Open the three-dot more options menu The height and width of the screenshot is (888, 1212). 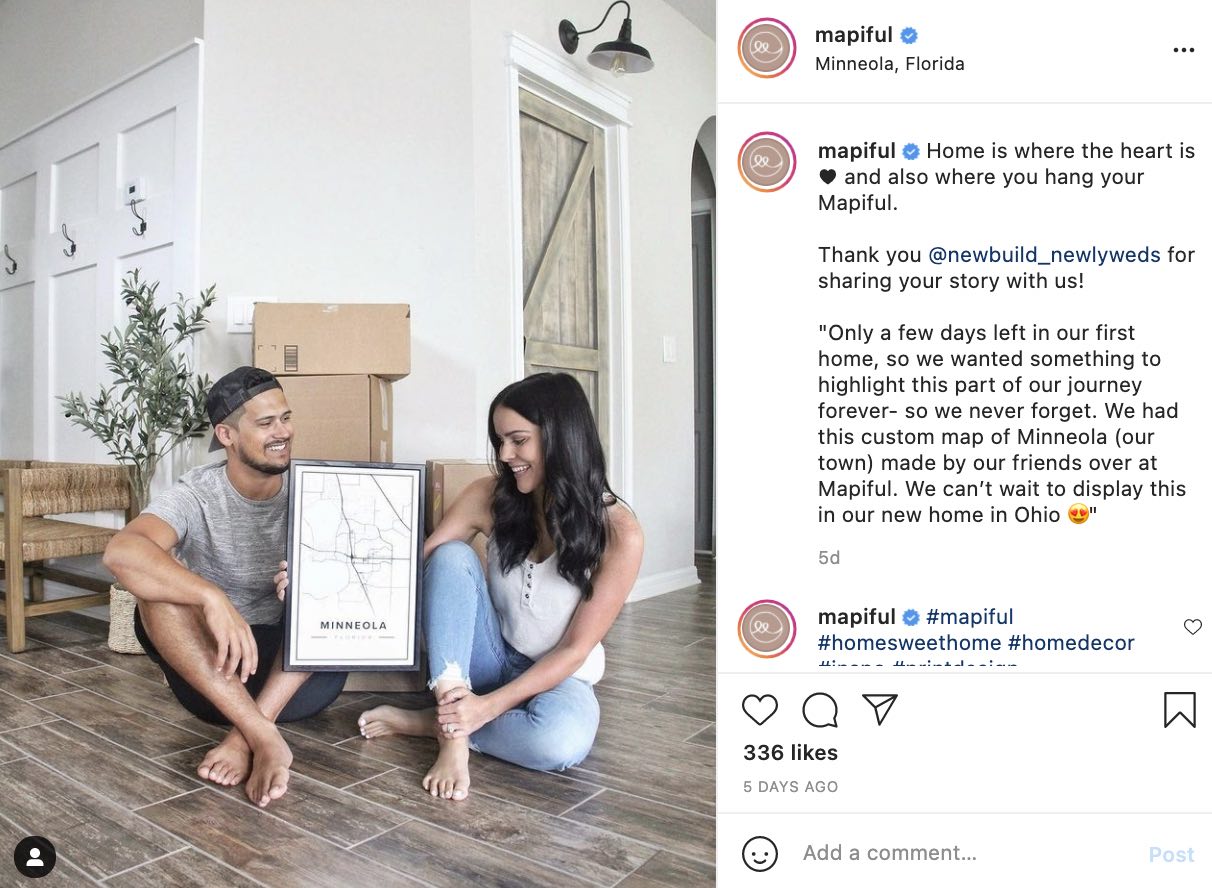(1184, 51)
